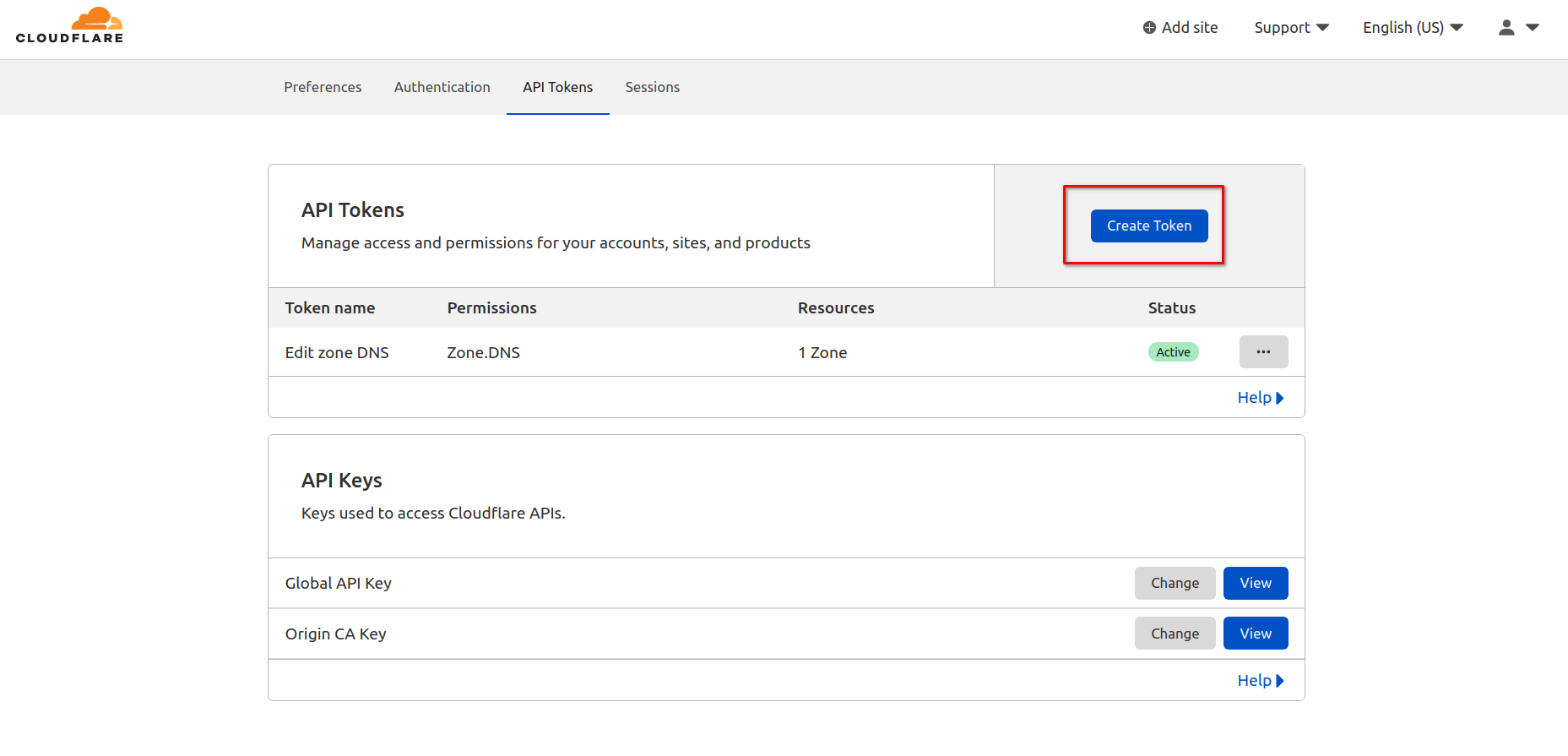Screen dimensions: 1568x756
Task: Open the three-dots menu for Edit zone DNS
Action: point(1263,352)
